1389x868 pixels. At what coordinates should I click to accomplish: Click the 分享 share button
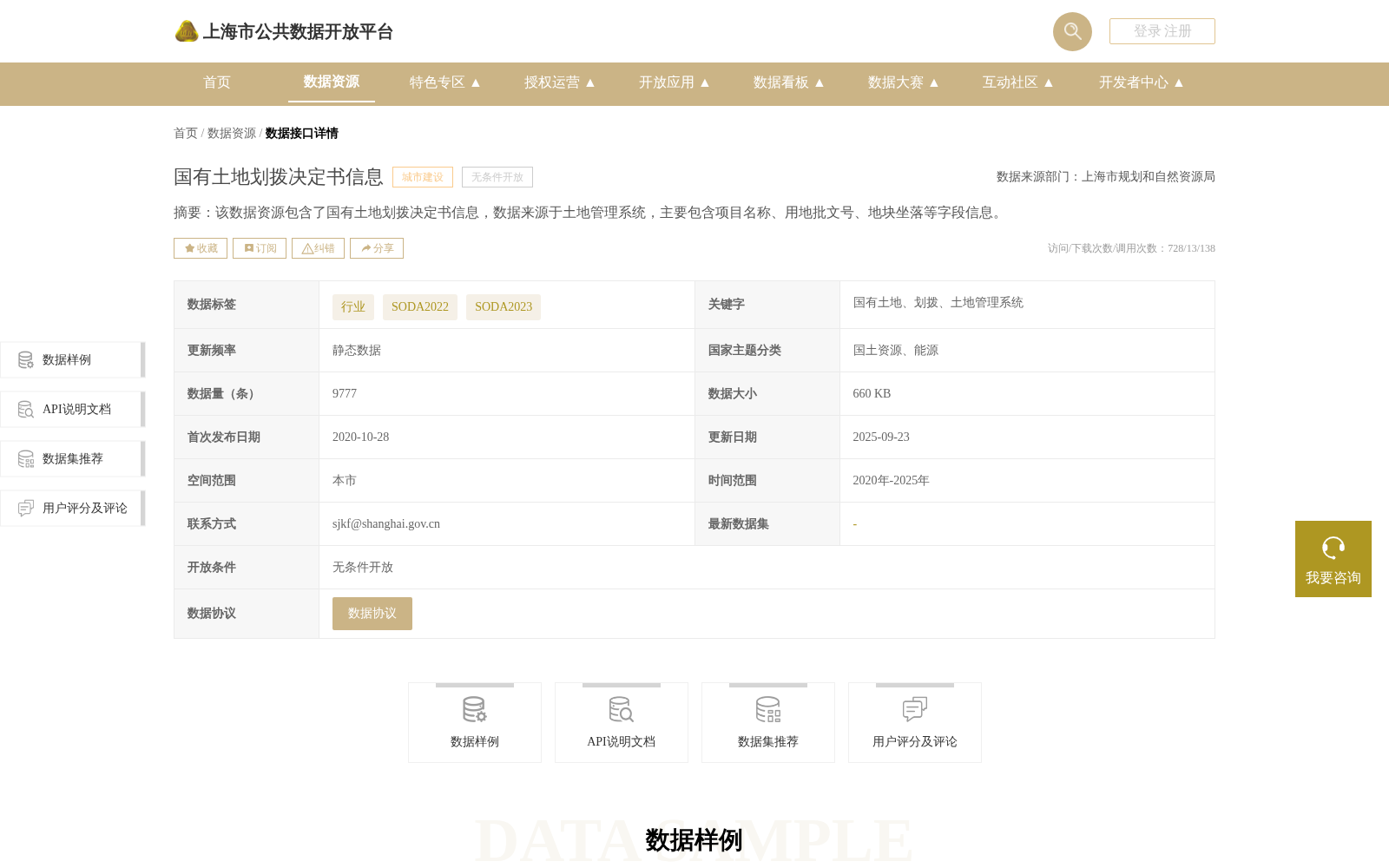click(377, 248)
